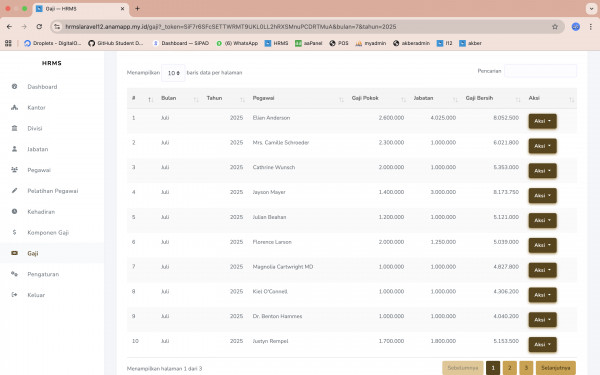Viewport: 600px width, 375px height.
Task: Open Aksi dropdown for Elian Anderson
Action: [x=543, y=121]
